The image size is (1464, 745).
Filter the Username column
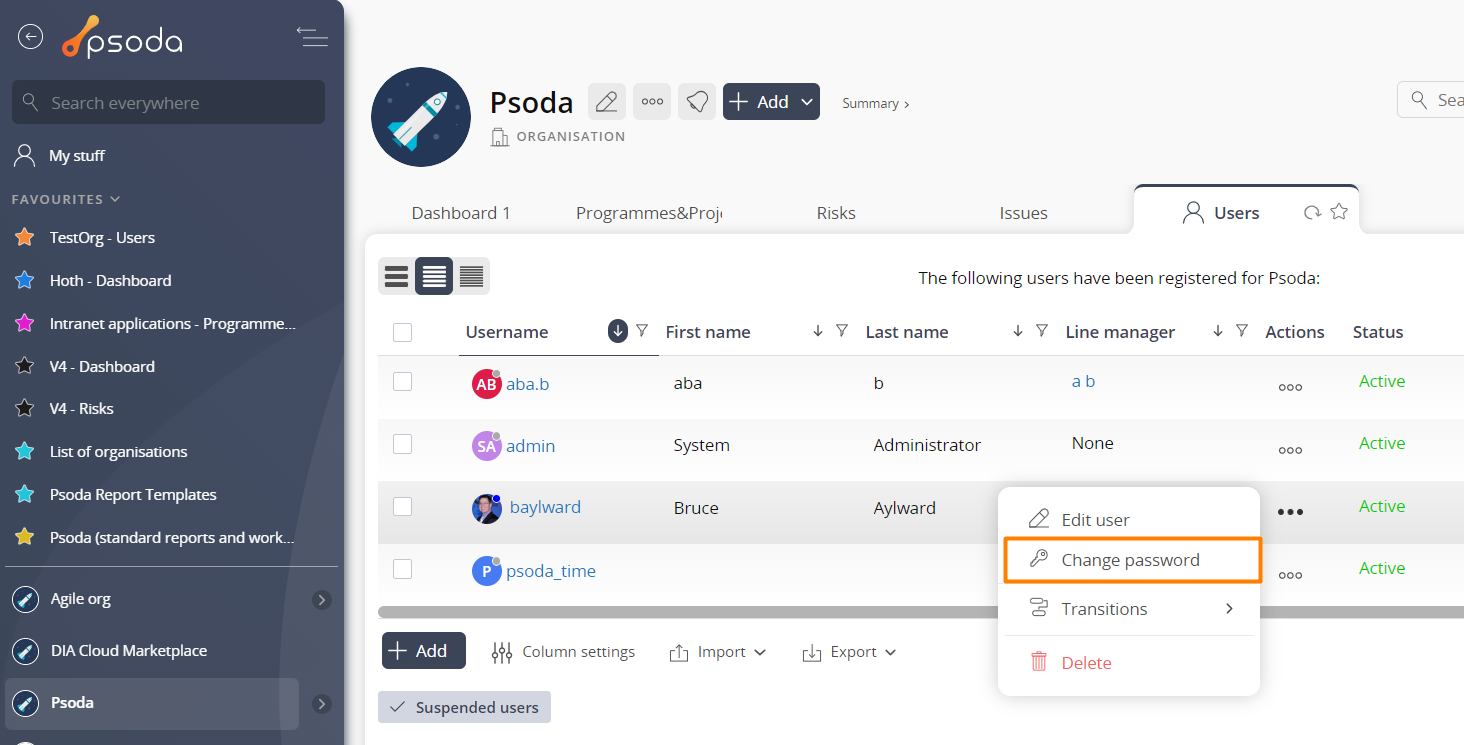[x=642, y=331]
